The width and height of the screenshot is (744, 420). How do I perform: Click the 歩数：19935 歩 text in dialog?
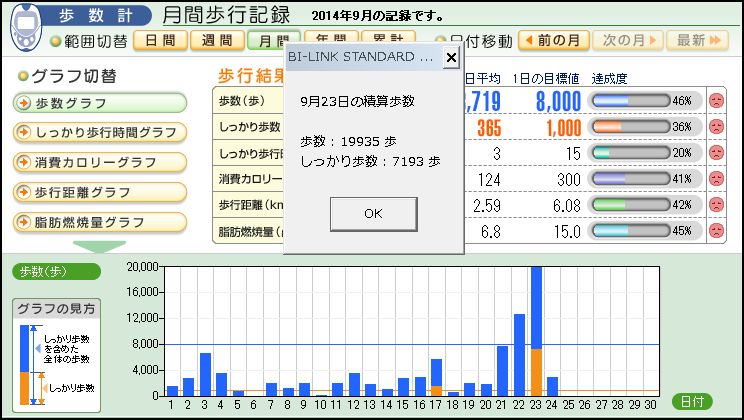[348, 141]
